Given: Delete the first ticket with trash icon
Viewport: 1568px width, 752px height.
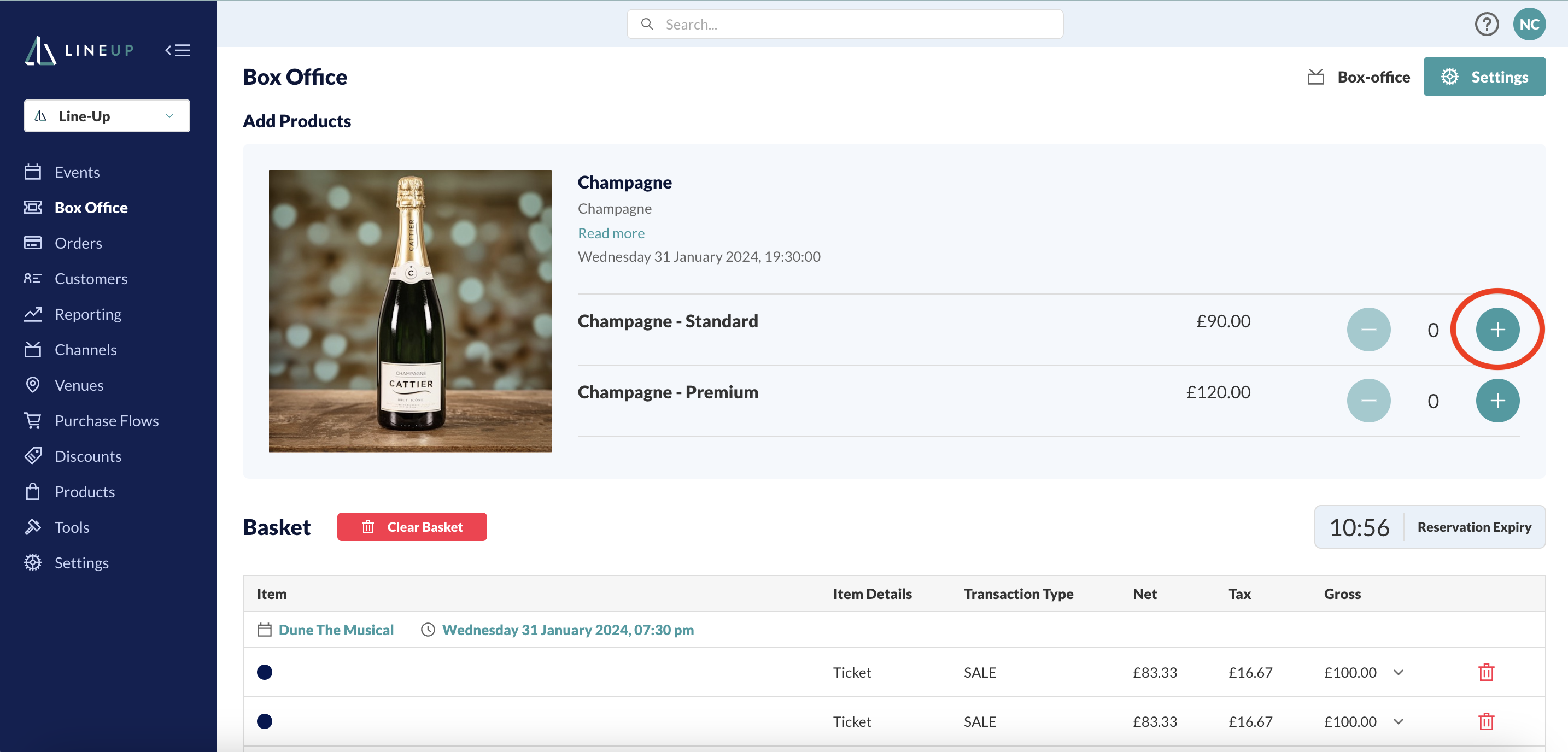Looking at the screenshot, I should (1486, 672).
